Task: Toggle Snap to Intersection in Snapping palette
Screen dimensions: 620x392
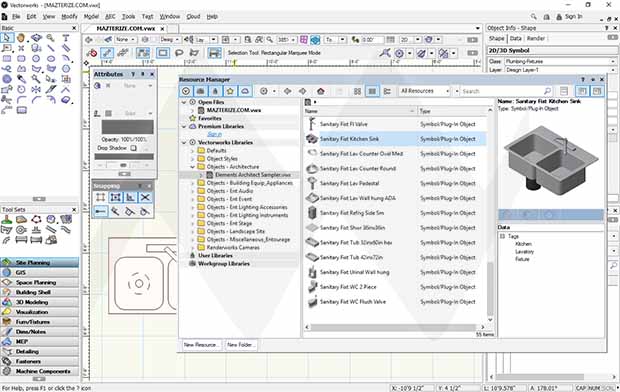Action: 145,197
